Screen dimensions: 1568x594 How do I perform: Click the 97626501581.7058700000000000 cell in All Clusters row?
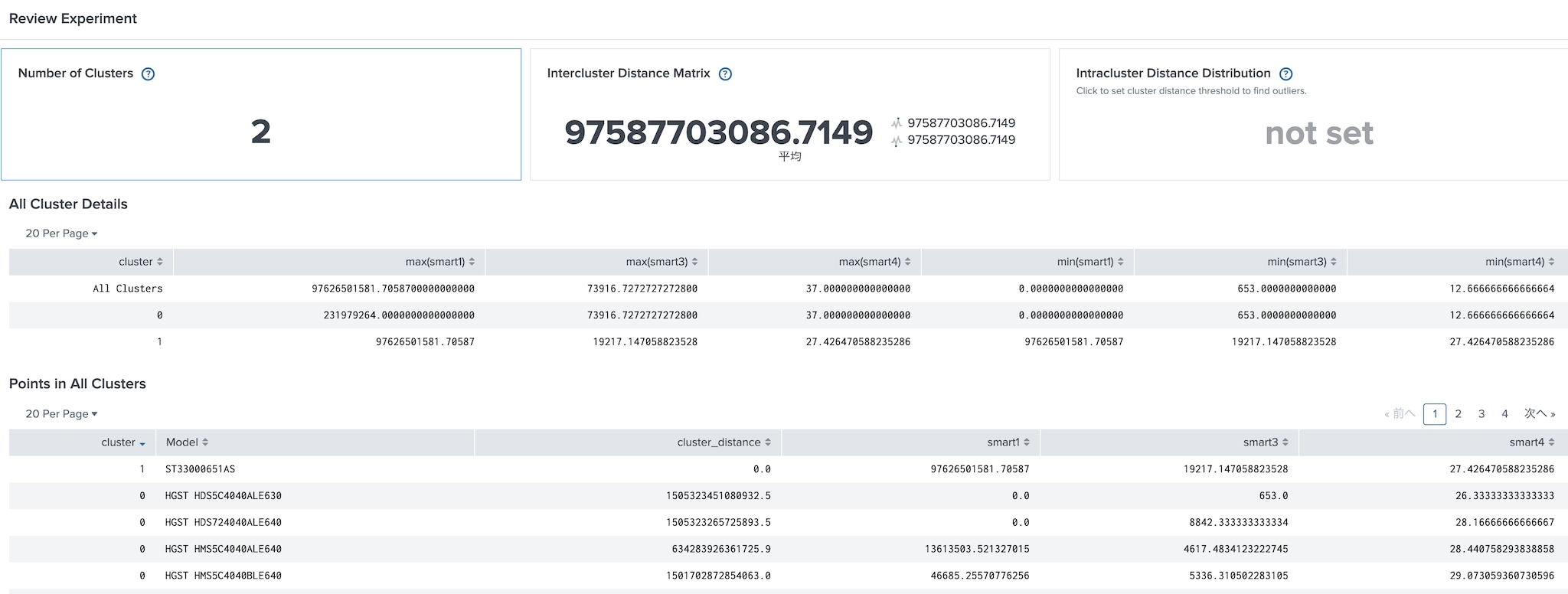pyautogui.click(x=393, y=289)
